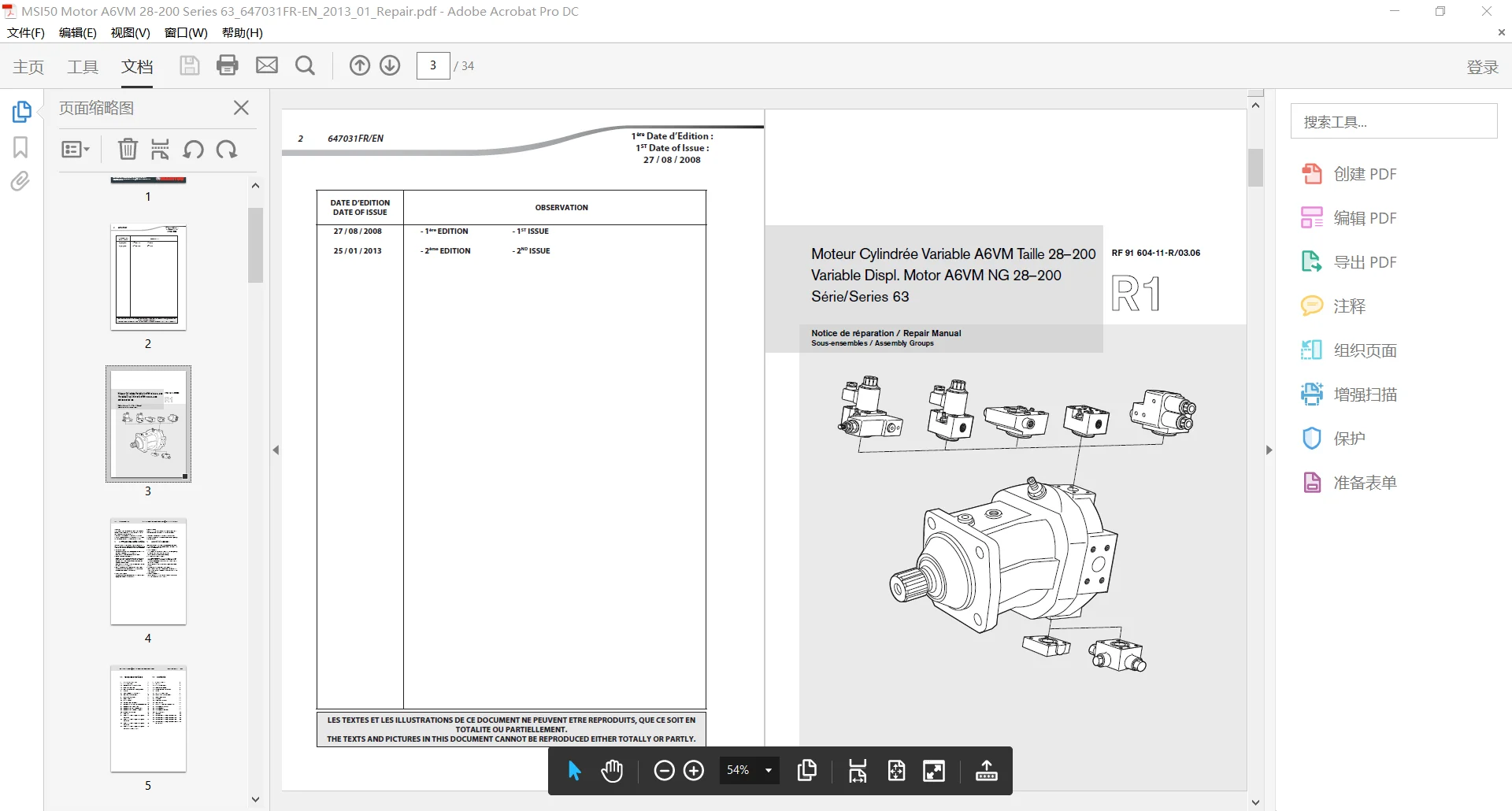This screenshot has height=811, width=1512.
Task: Open the 组织页面 tool
Action: tap(1349, 350)
